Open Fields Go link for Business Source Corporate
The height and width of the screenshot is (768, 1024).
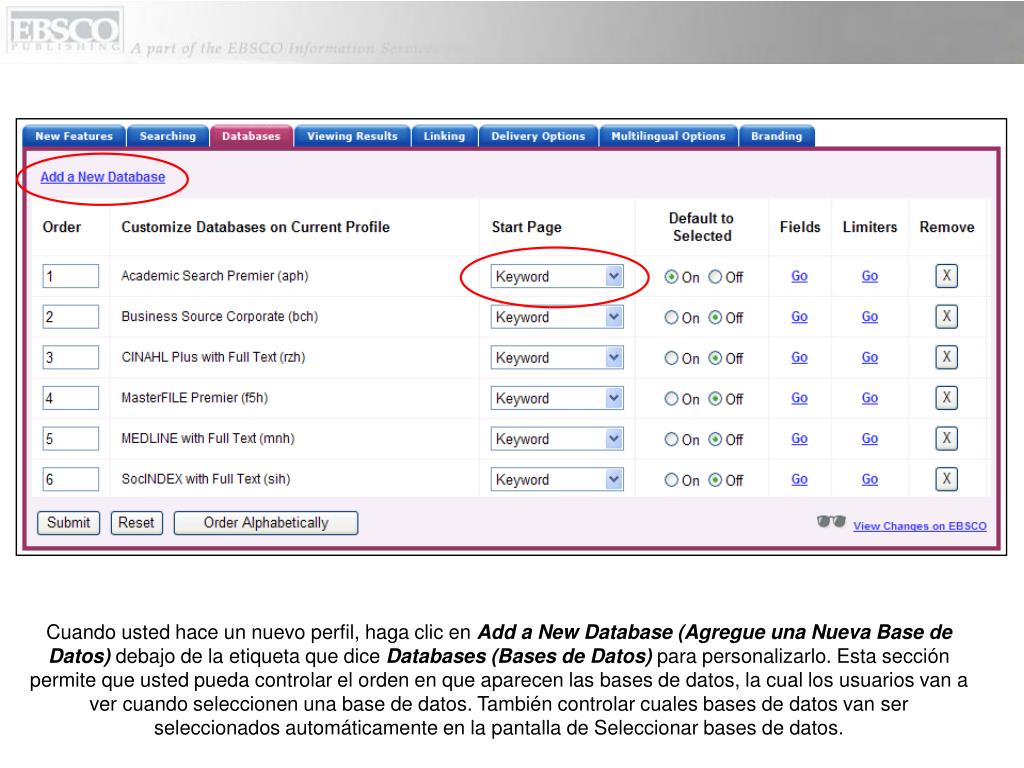[x=799, y=317]
